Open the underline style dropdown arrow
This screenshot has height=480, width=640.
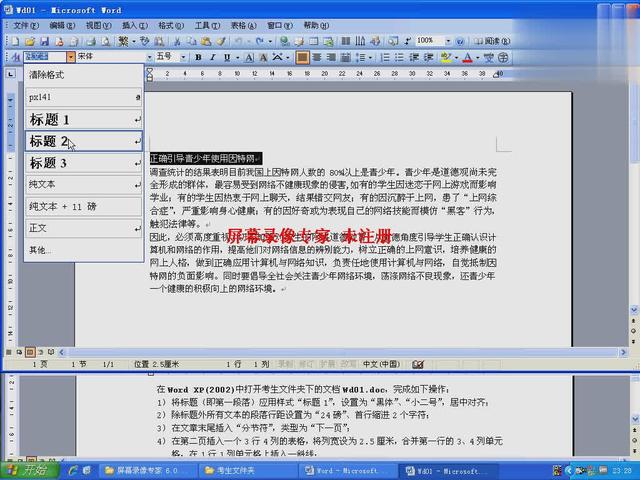point(237,57)
